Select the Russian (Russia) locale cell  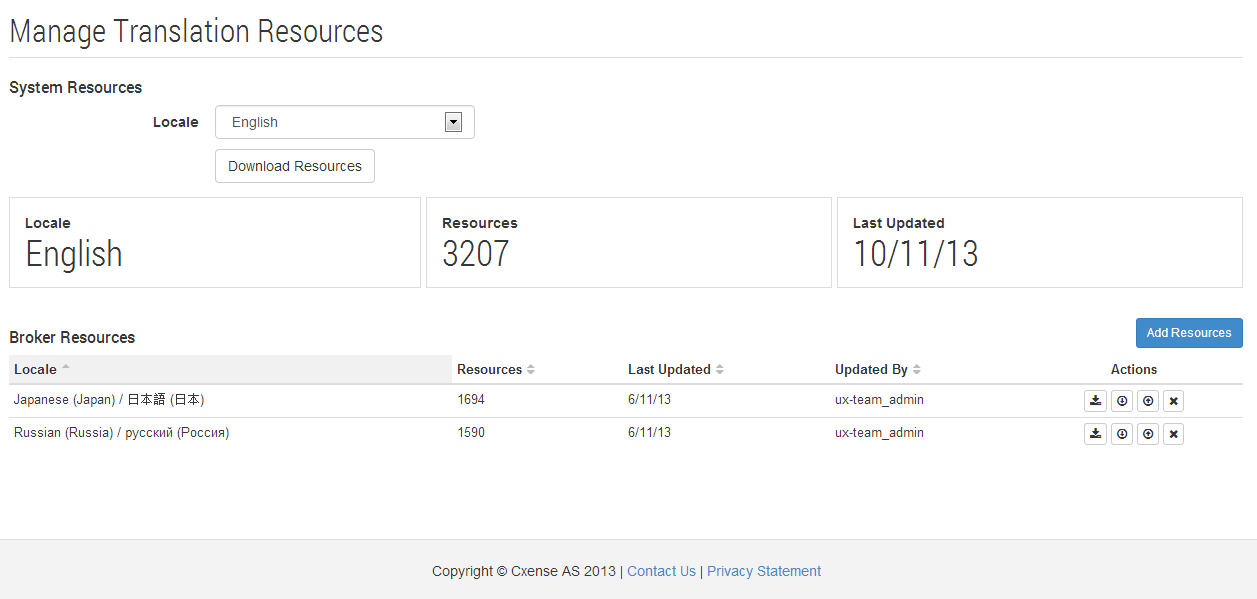point(230,433)
